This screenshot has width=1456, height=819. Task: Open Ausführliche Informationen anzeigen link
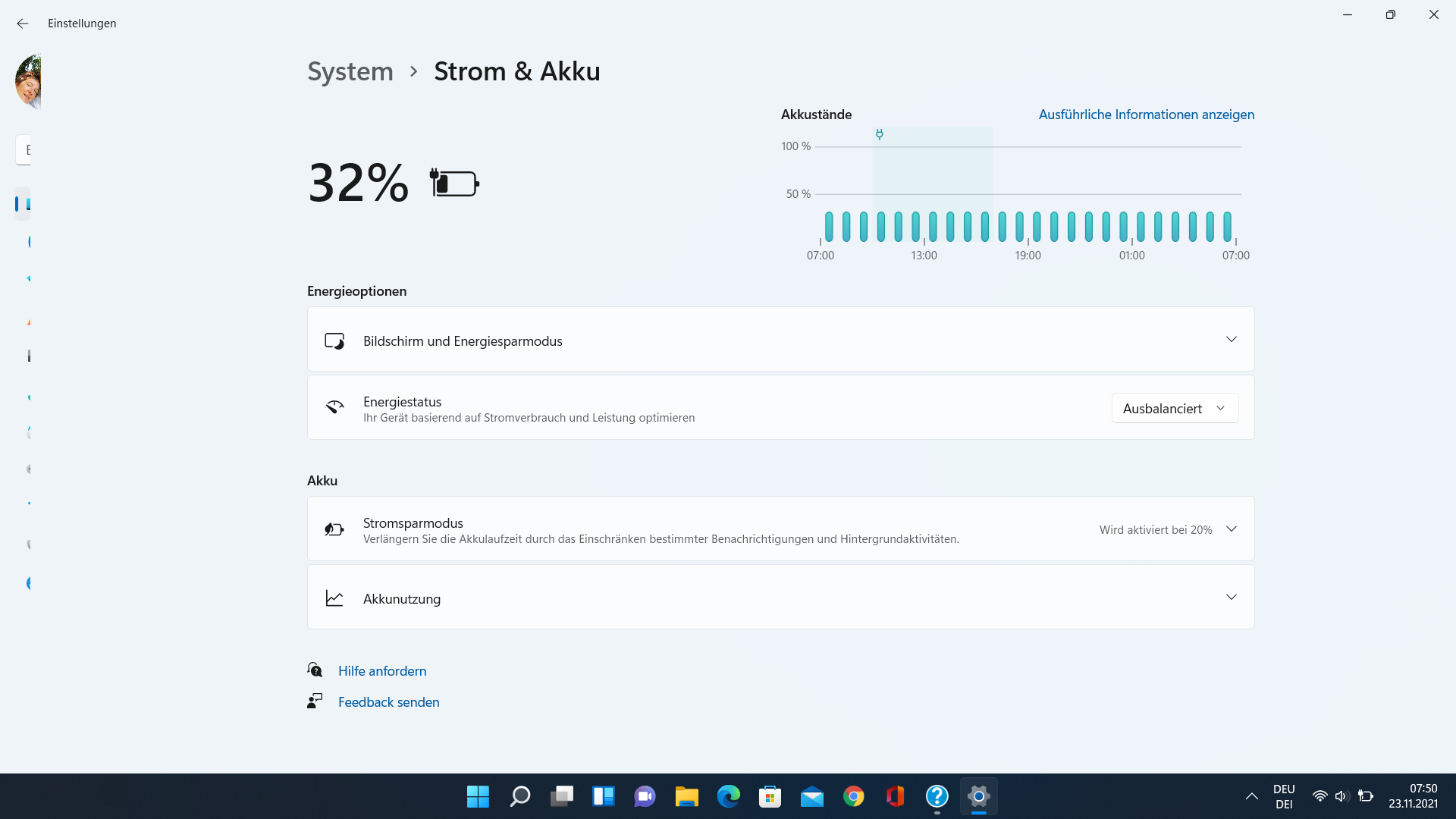point(1146,115)
